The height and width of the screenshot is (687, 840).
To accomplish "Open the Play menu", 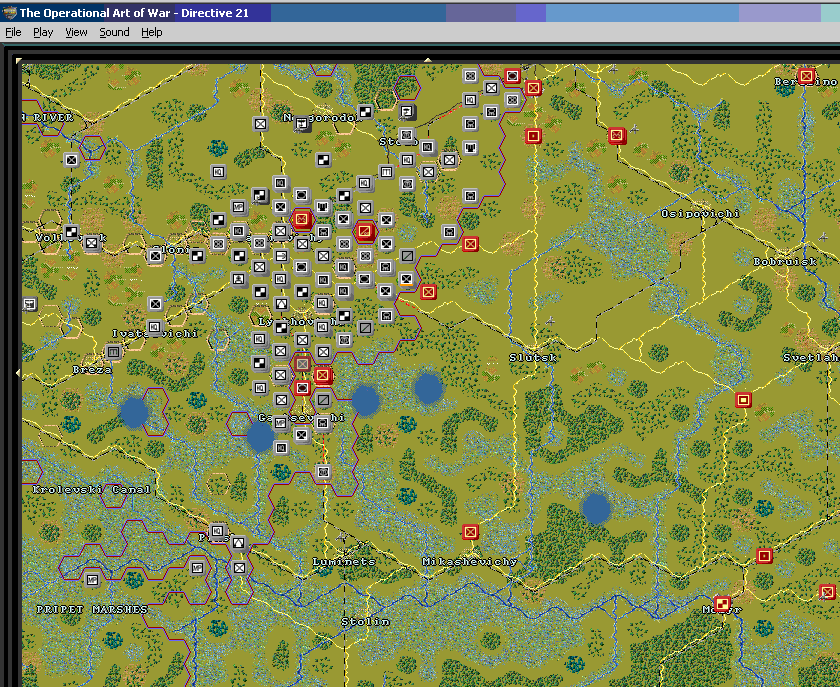I will pyautogui.click(x=43, y=32).
